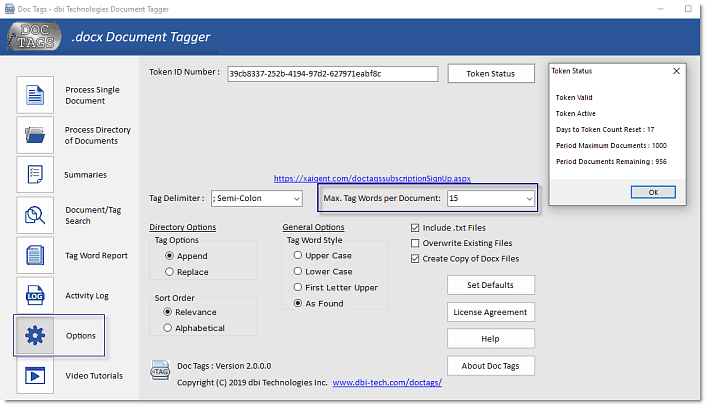The height and width of the screenshot is (406, 706).
Task: Select the Options gear icon
Action: (x=35, y=336)
